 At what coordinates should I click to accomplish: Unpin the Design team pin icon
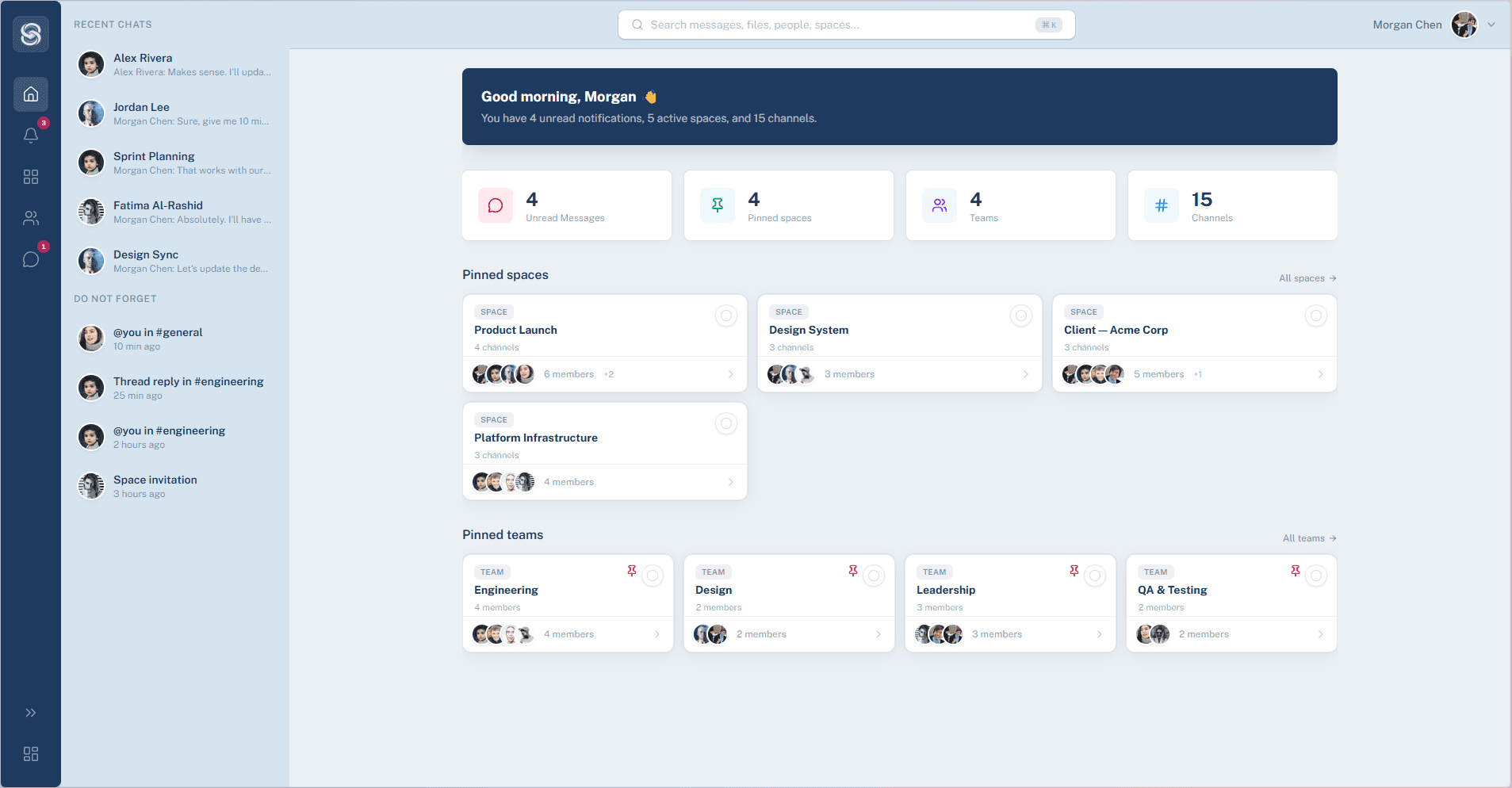tap(853, 571)
